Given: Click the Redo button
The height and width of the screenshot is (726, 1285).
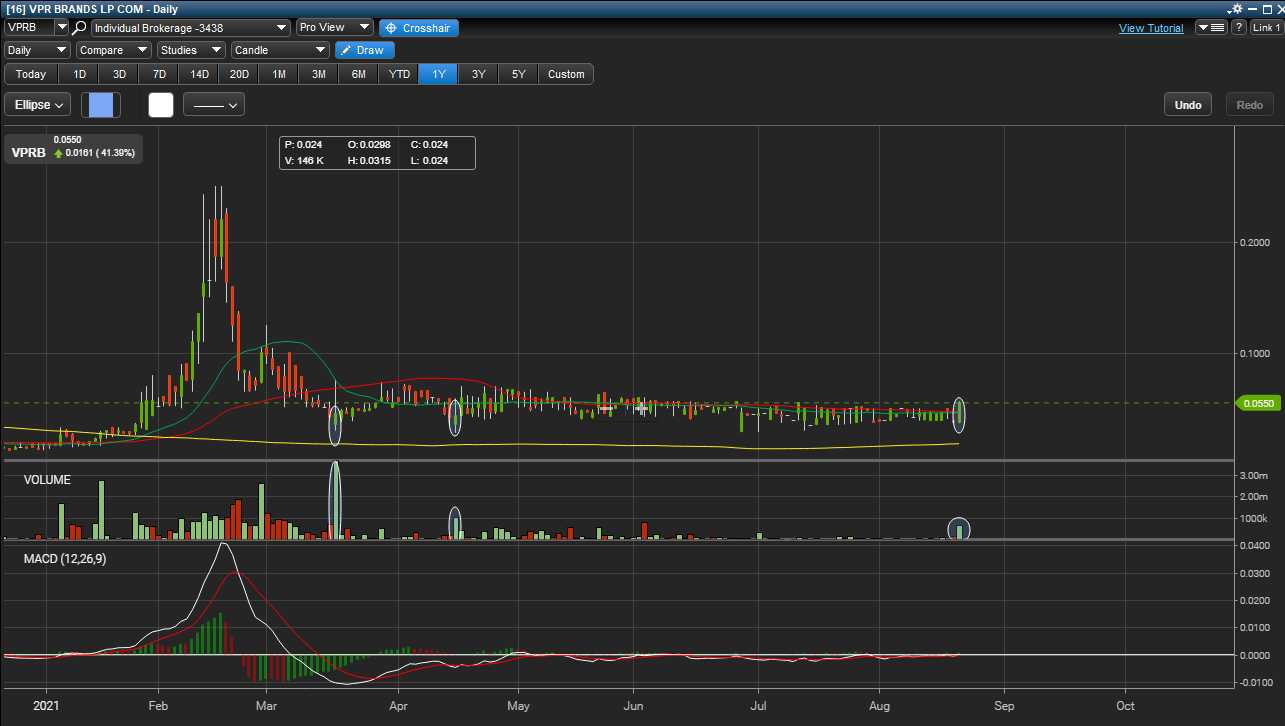Looking at the screenshot, I should [1250, 105].
